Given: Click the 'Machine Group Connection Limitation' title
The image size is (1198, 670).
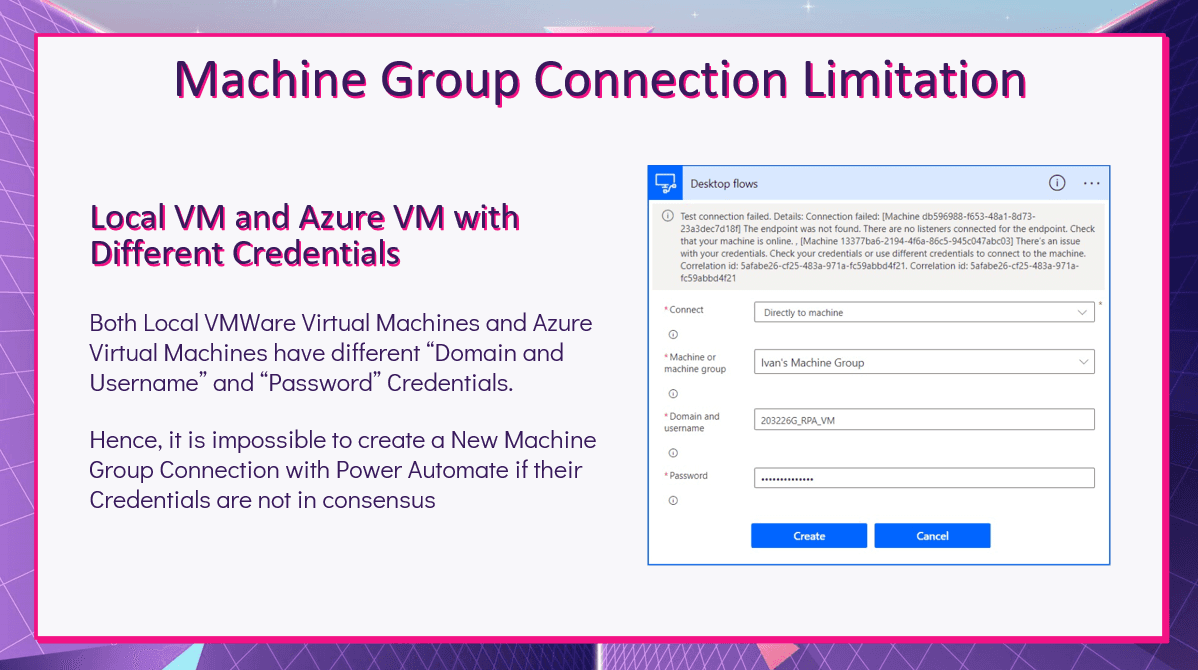Looking at the screenshot, I should click(600, 80).
